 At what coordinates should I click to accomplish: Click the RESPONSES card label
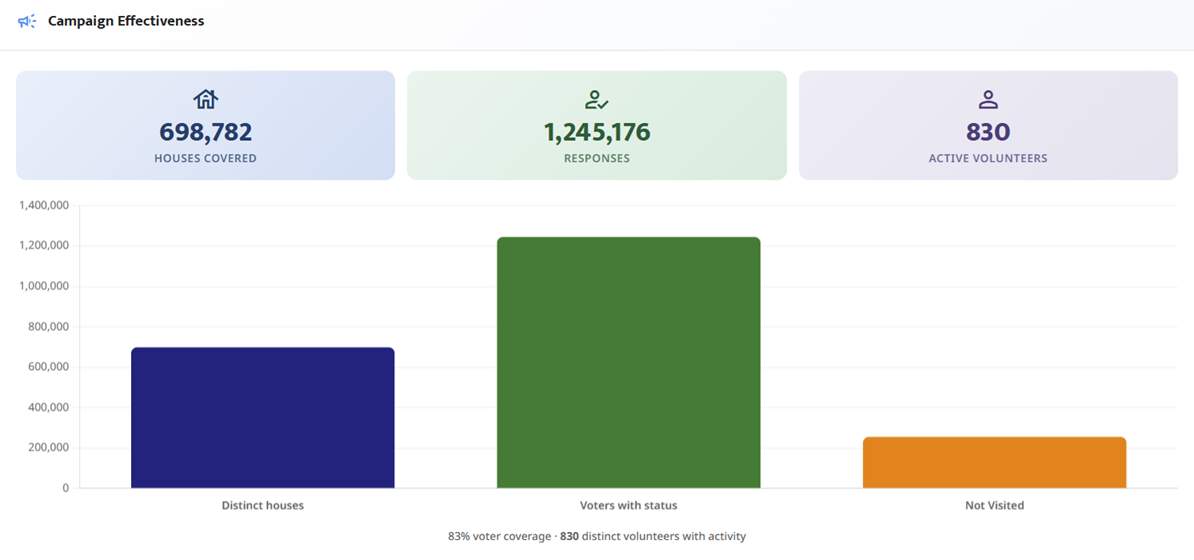[597, 158]
